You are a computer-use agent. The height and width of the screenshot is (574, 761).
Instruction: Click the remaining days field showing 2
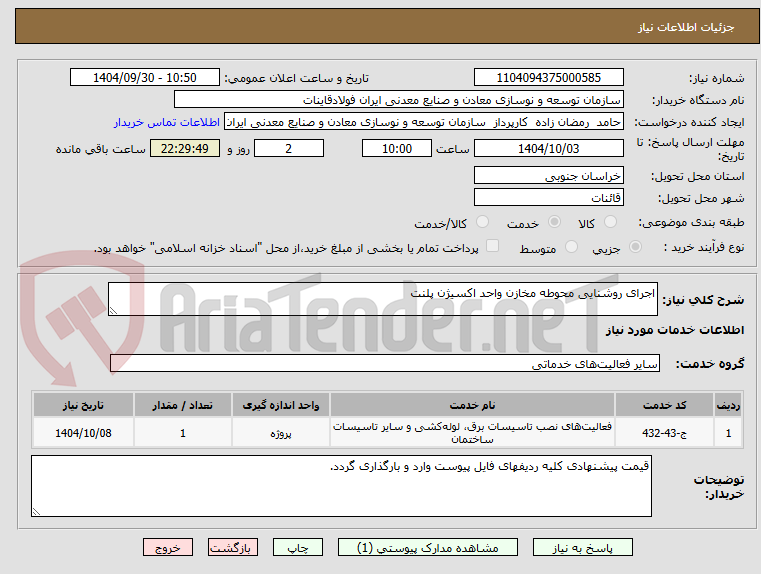pyautogui.click(x=289, y=148)
